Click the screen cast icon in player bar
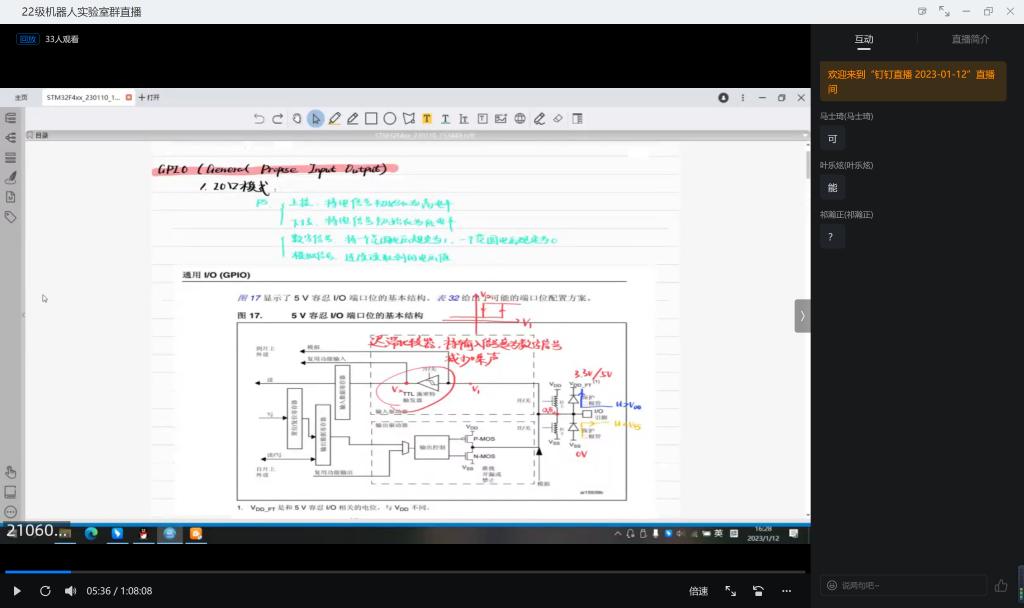 759,591
